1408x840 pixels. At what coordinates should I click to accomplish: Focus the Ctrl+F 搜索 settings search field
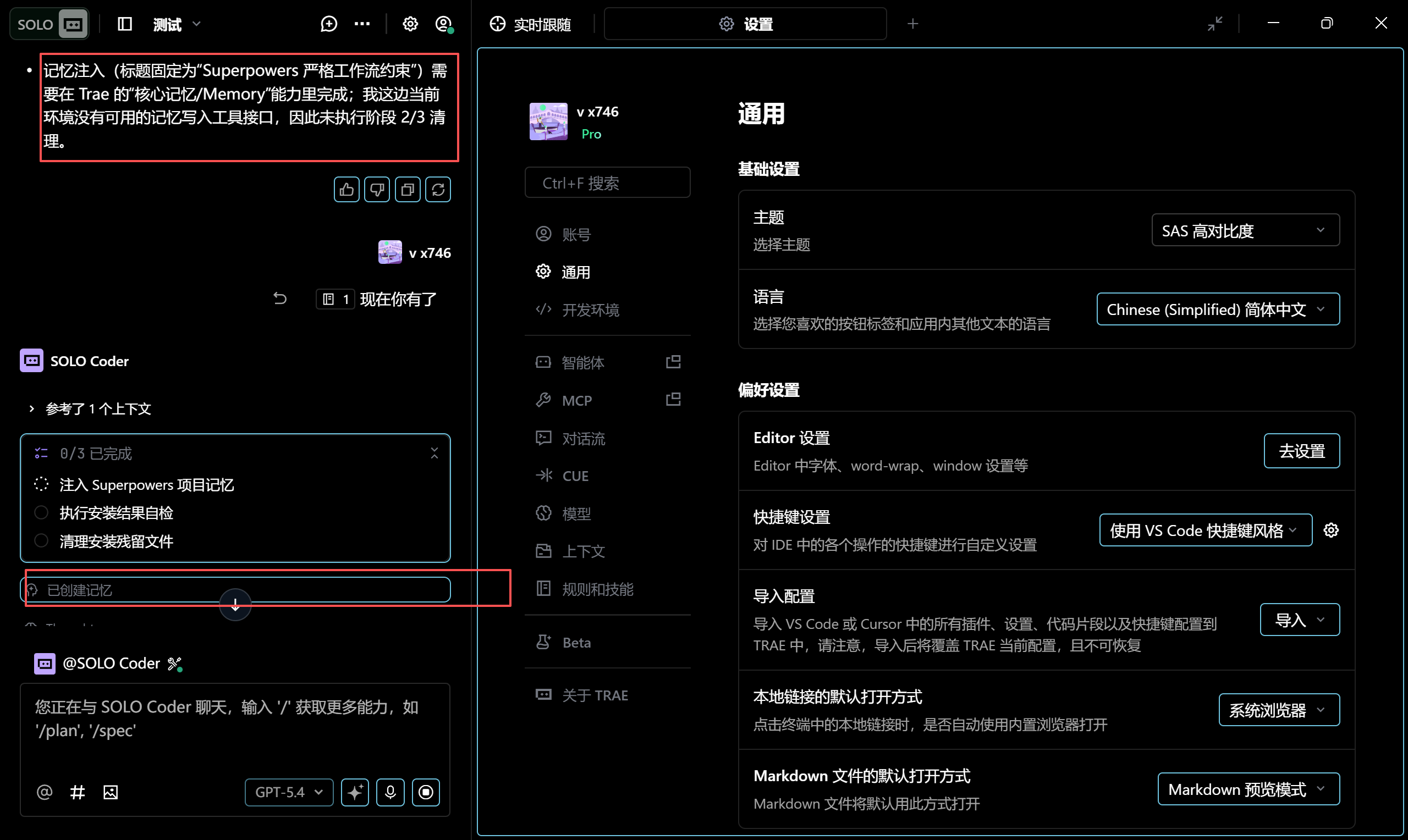coord(607,183)
